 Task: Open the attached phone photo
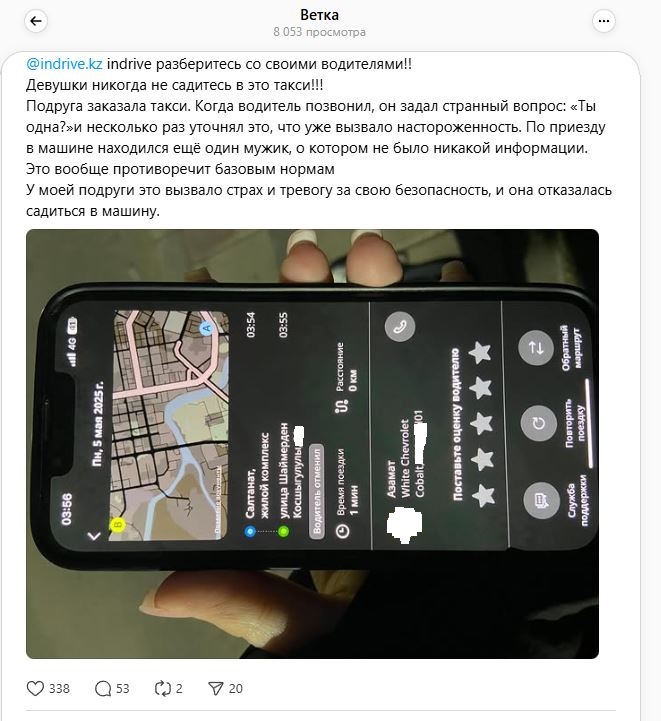pyautogui.click(x=312, y=444)
